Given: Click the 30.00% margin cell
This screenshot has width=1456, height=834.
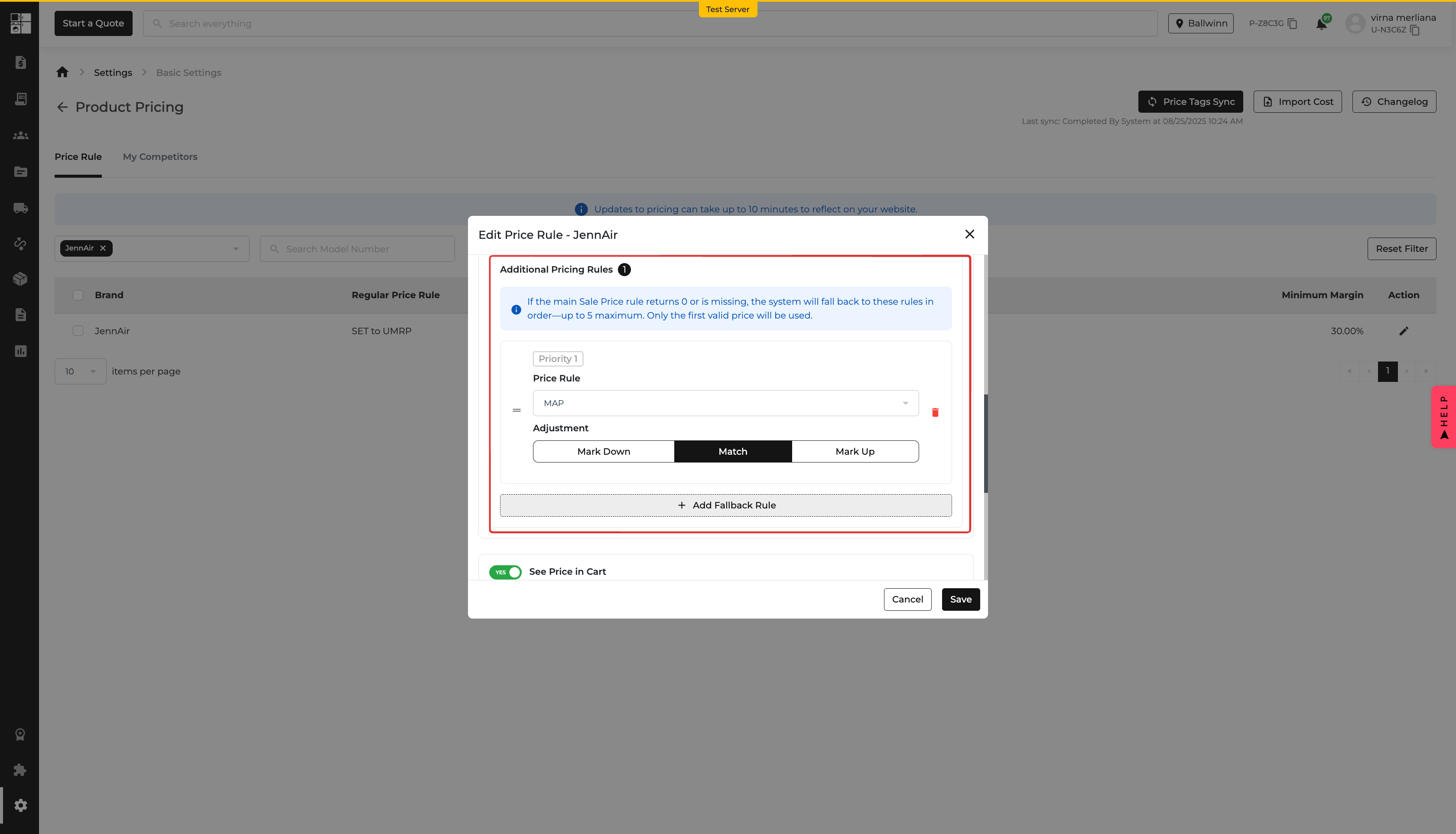Looking at the screenshot, I should coord(1347,331).
